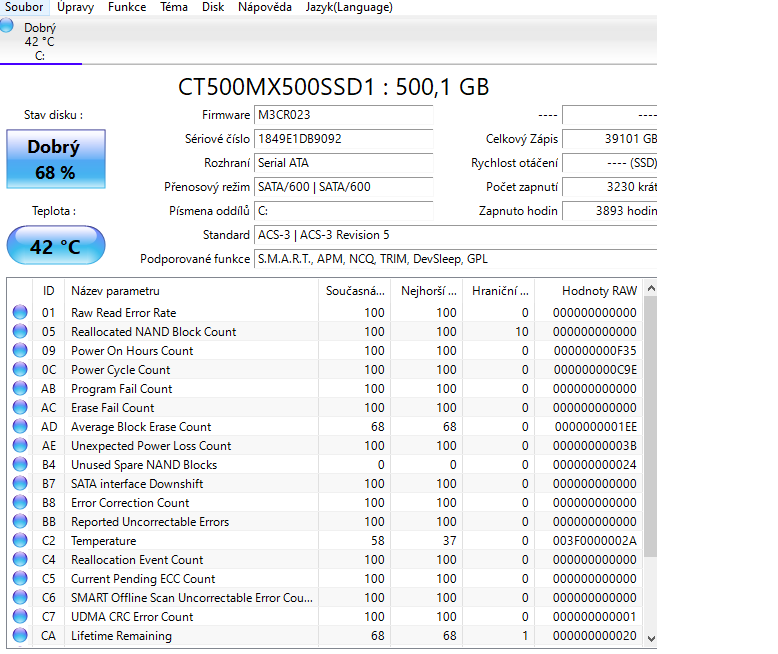Click RAW value 003F0000002A
Image resolution: width=778 pixels, height=654 pixels.
594,541
